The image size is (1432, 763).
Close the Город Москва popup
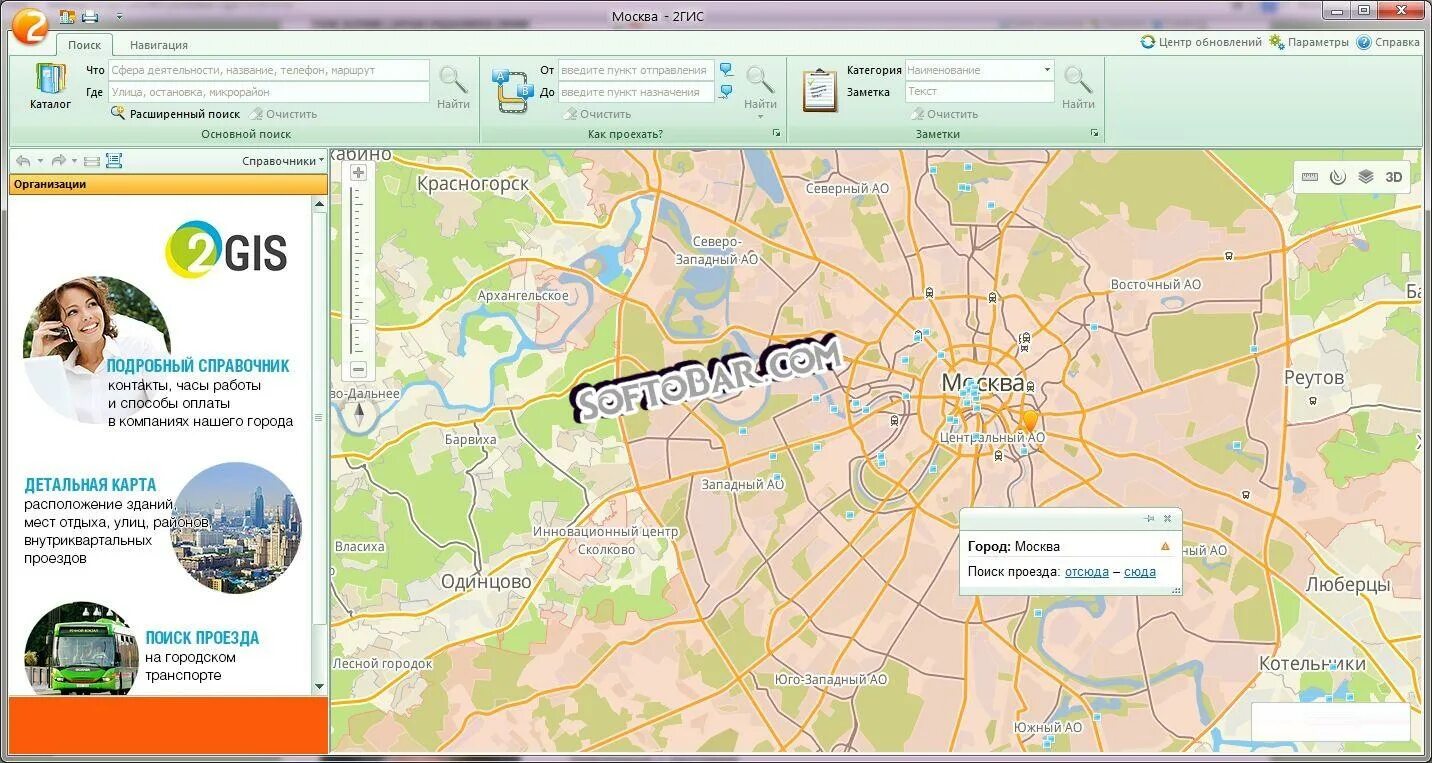click(x=1167, y=519)
